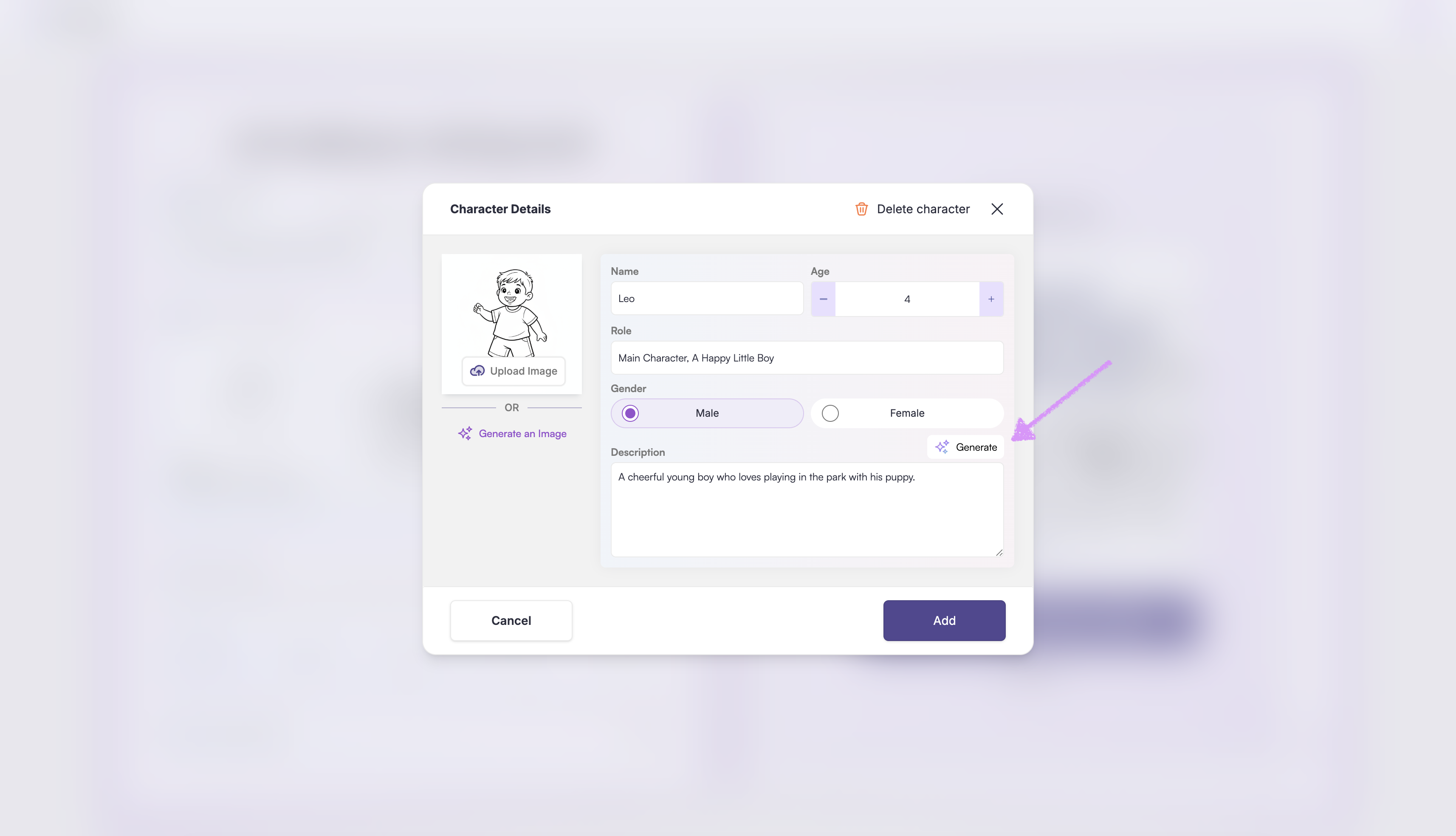Close the Character Details dialog

tap(997, 209)
